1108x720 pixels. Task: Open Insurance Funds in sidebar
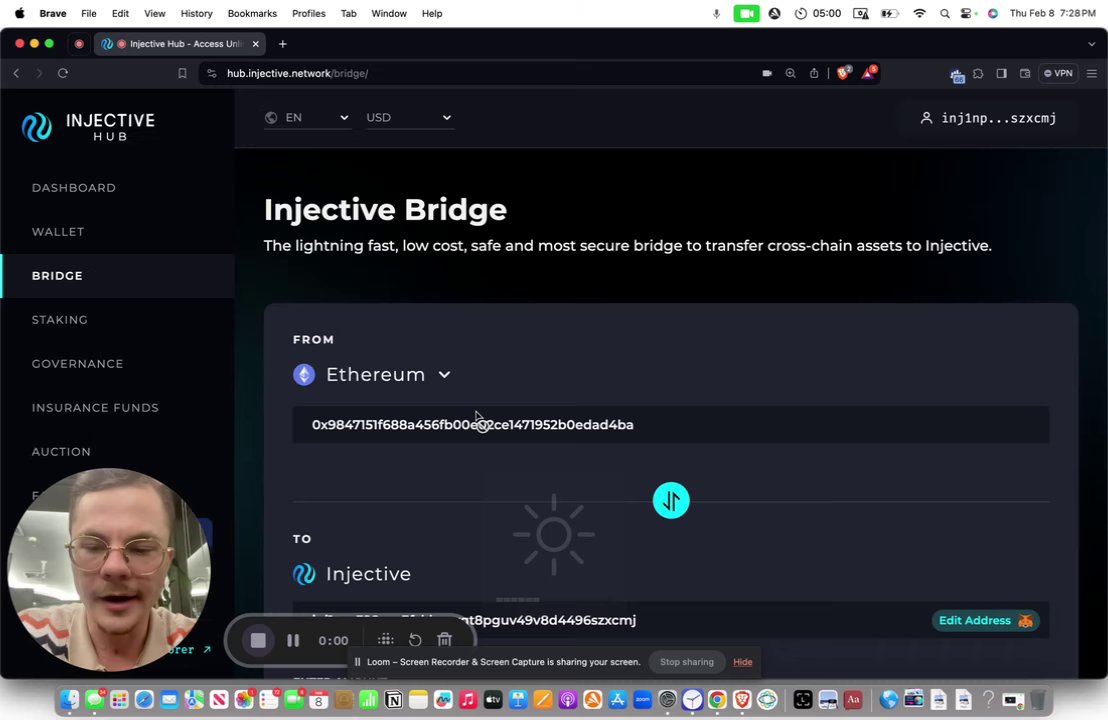pyautogui.click(x=95, y=408)
